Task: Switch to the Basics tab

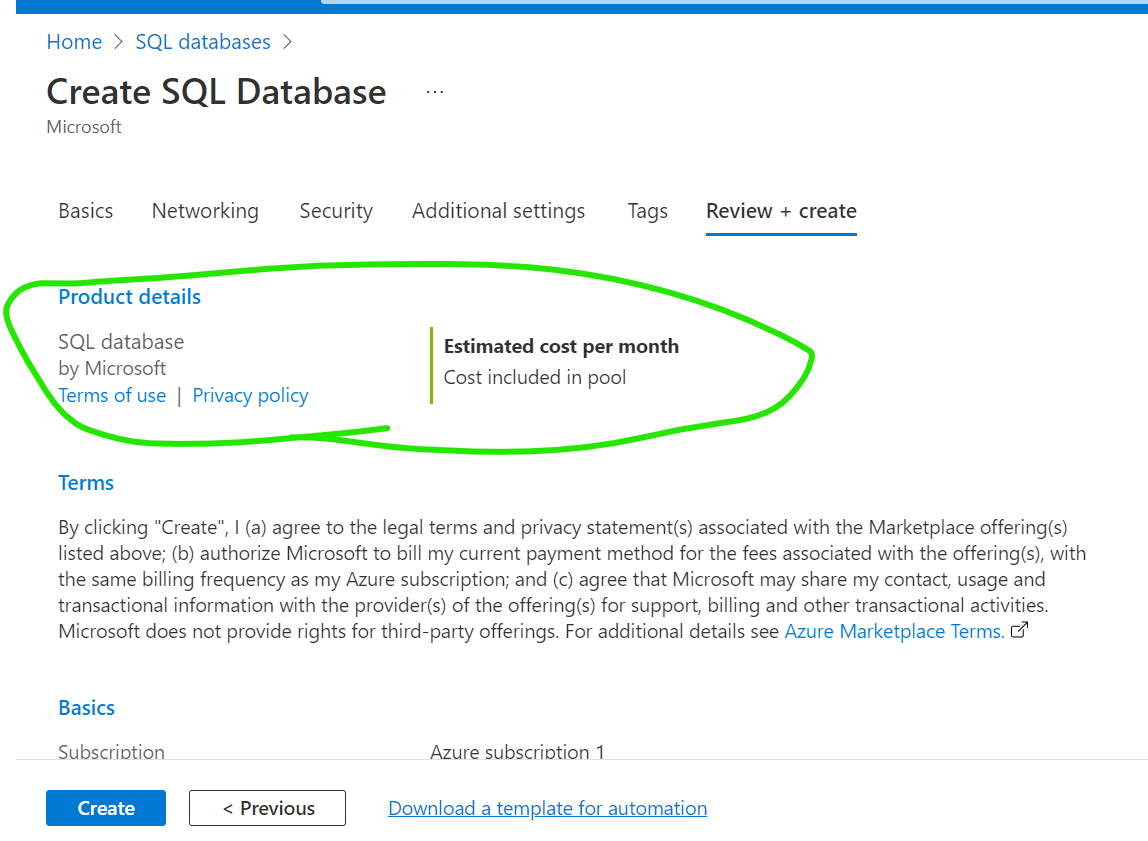Action: point(85,211)
